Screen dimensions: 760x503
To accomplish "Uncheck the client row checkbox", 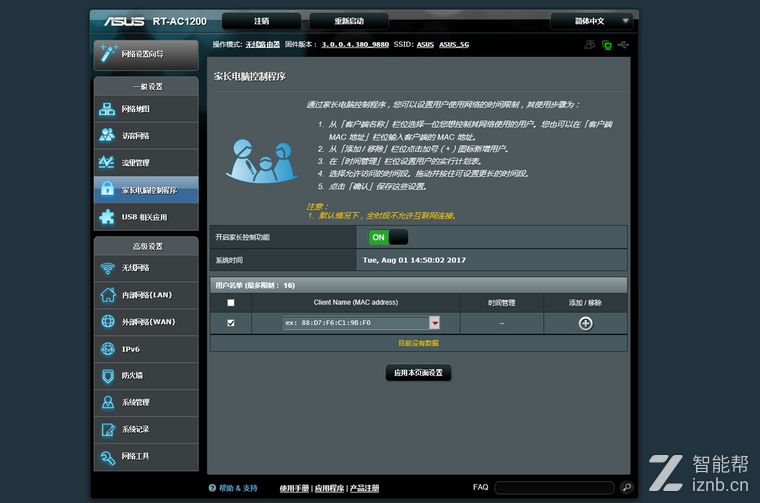I will 231,323.
